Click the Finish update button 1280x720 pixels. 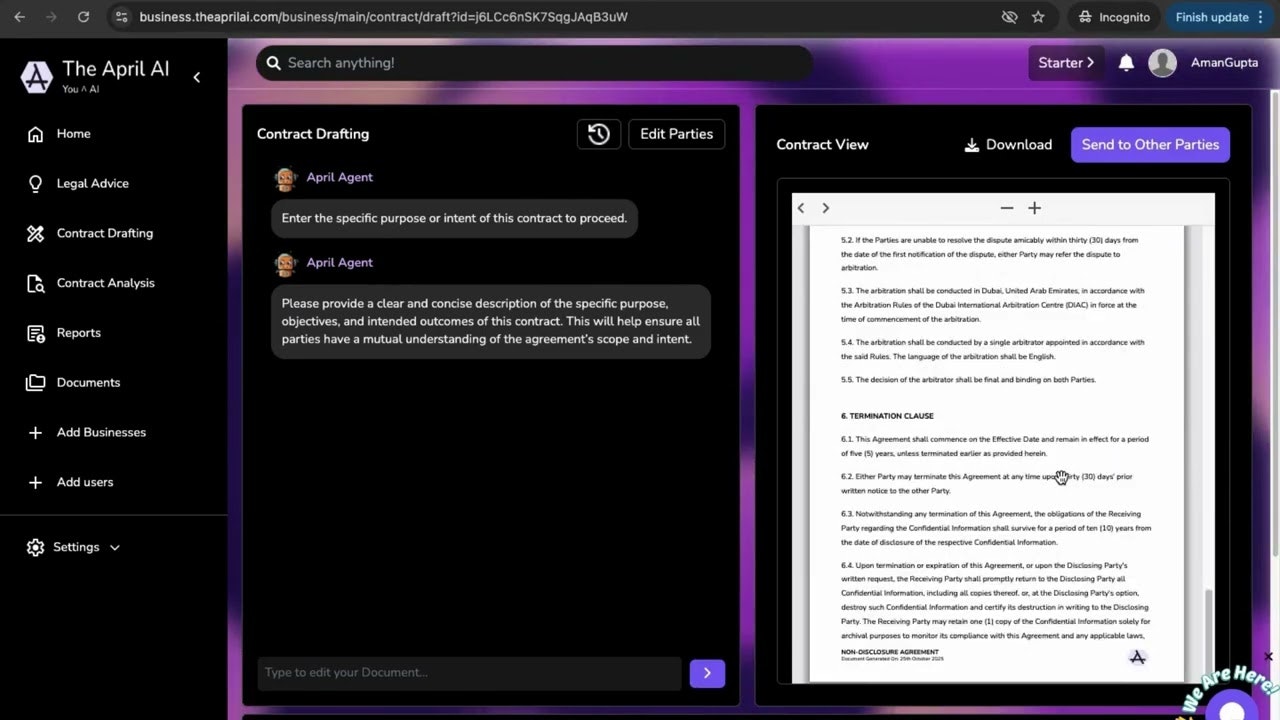coord(1212,17)
